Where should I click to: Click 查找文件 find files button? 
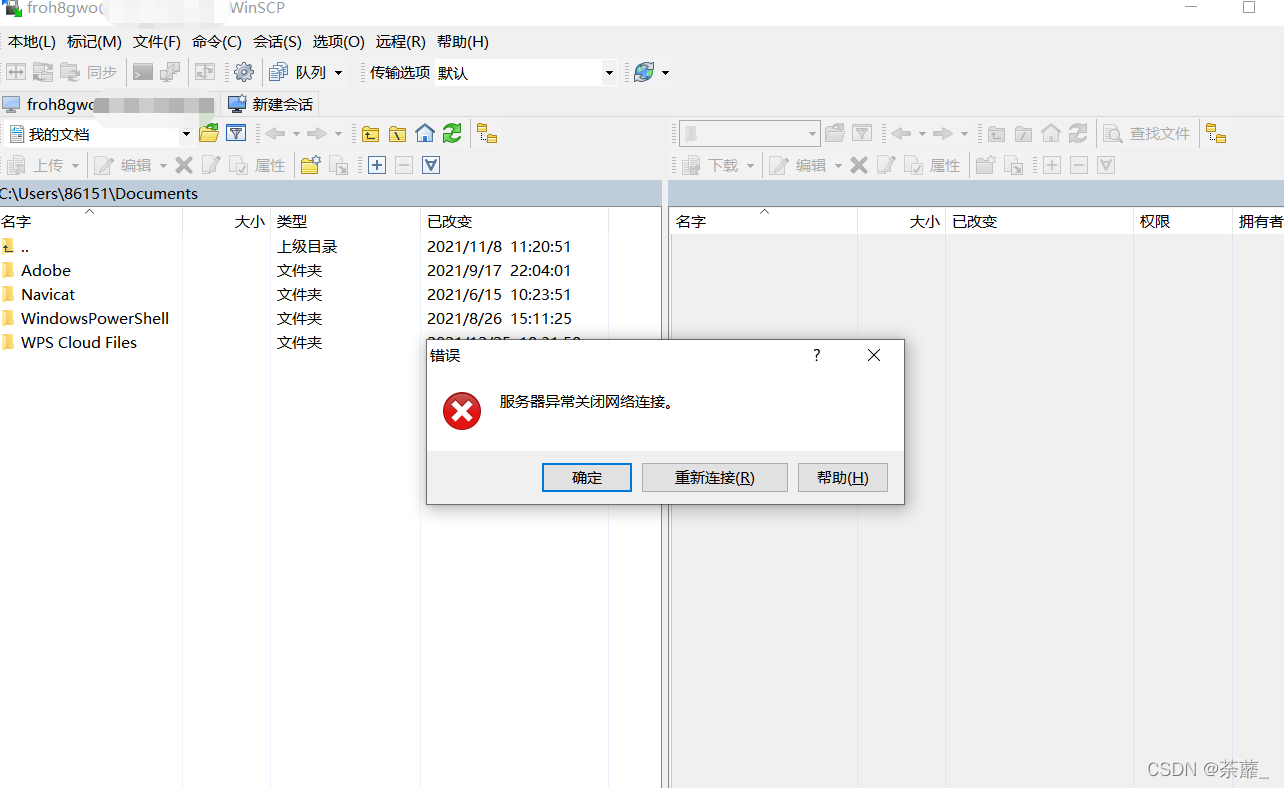click(x=1147, y=133)
